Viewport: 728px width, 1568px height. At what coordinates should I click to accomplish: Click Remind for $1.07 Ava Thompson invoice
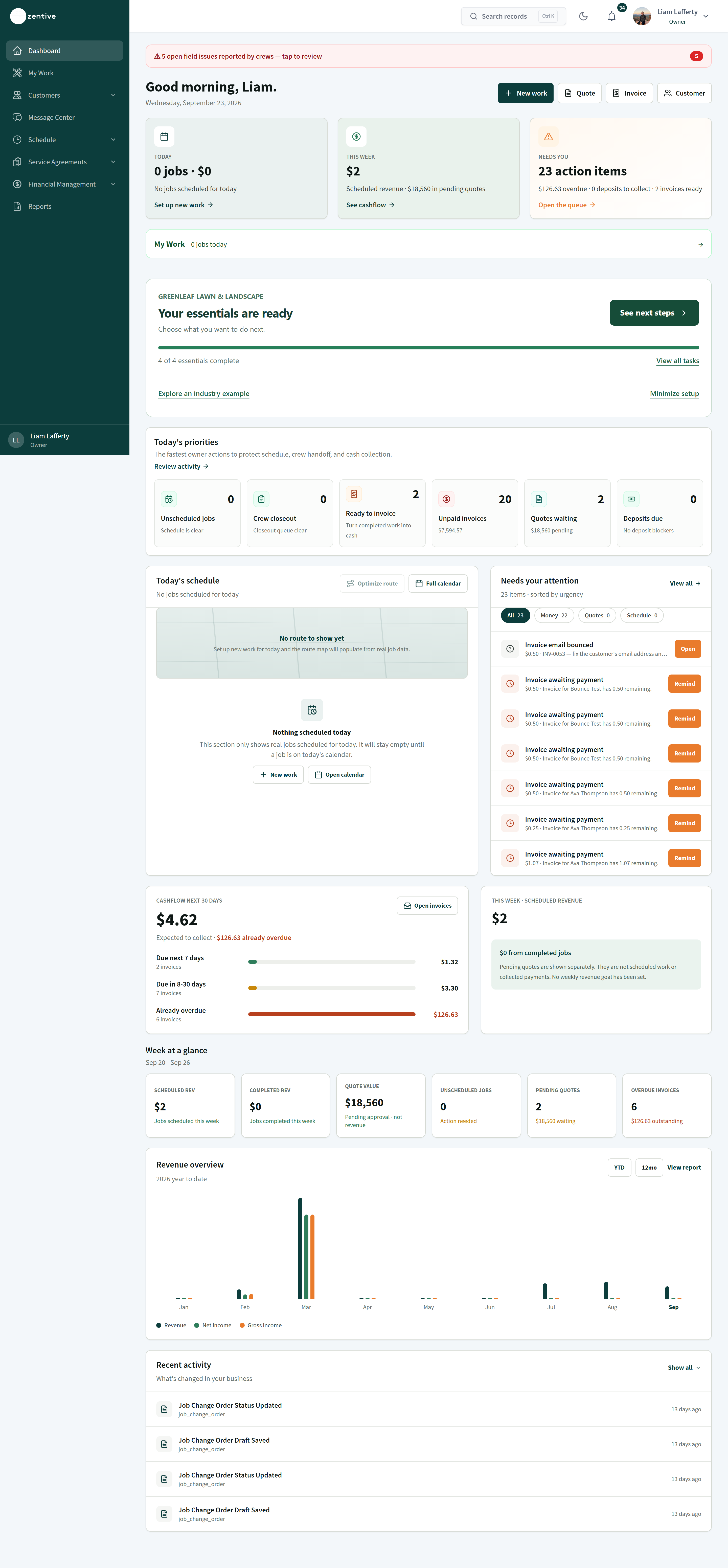[684, 858]
